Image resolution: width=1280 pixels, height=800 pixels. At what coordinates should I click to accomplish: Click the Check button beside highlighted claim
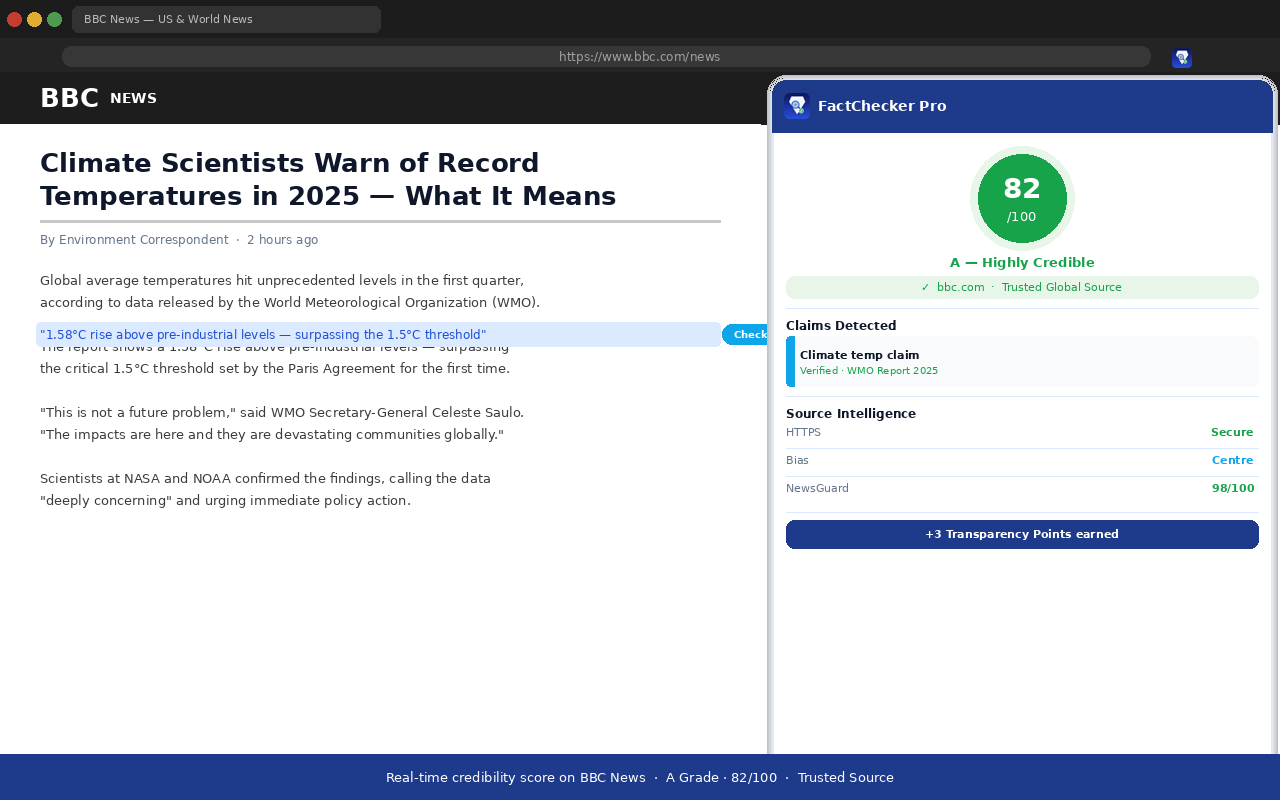tap(745, 335)
